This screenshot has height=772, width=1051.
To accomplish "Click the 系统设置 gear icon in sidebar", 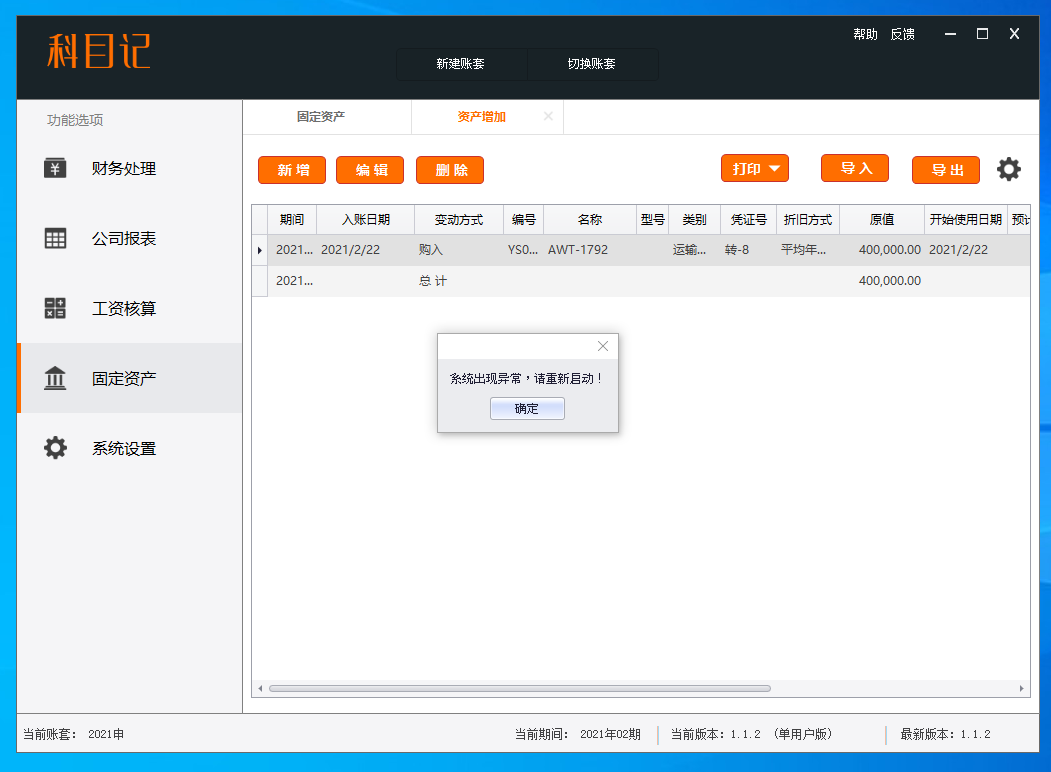I will click(x=55, y=448).
